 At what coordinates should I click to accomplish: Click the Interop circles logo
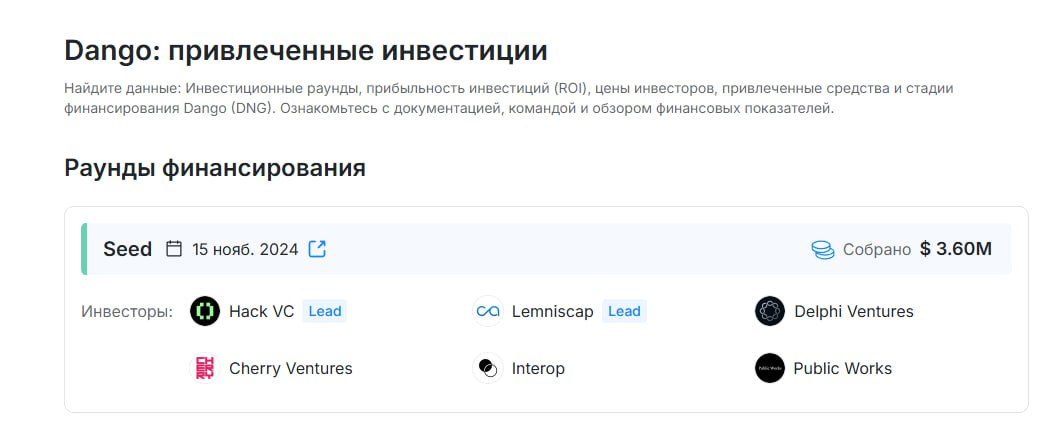tap(488, 369)
